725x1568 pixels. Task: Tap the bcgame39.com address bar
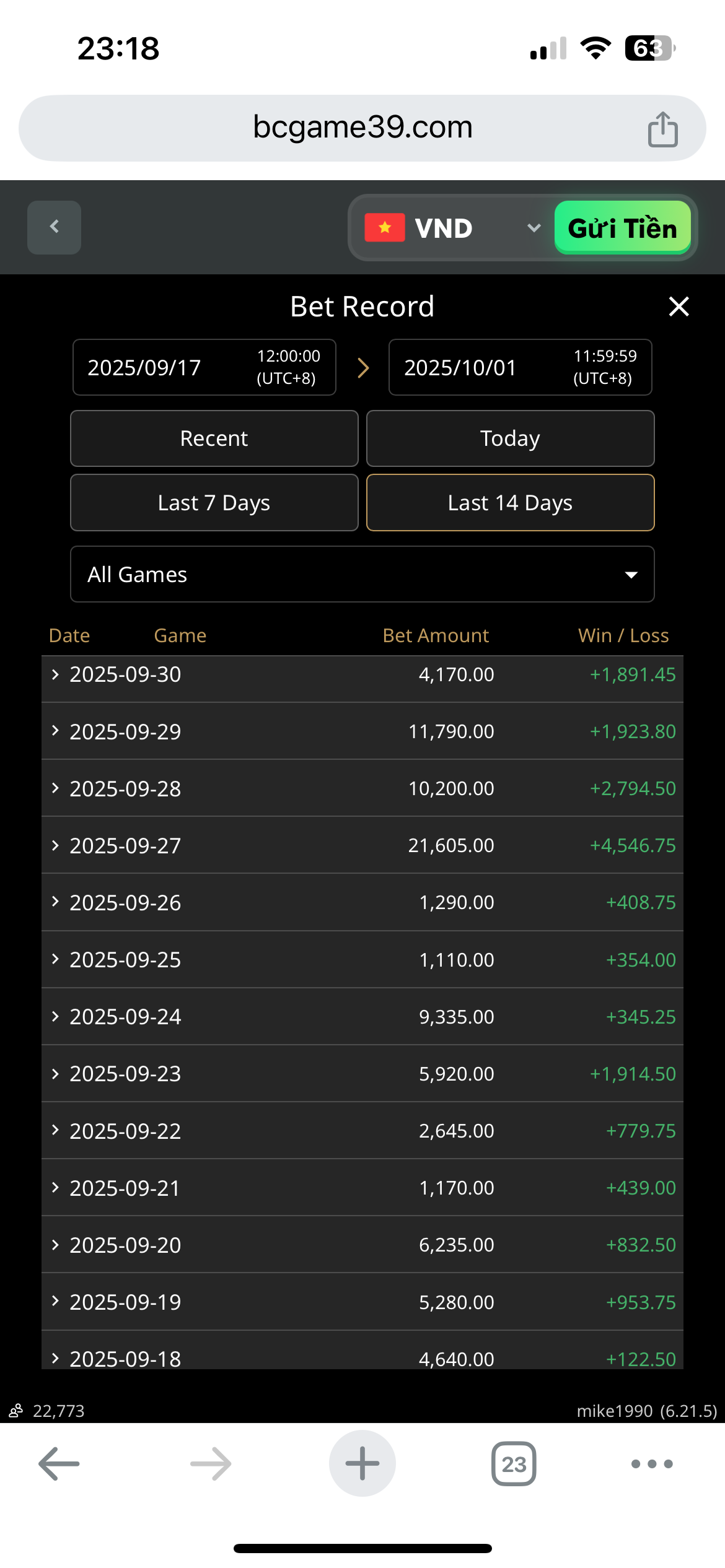pos(362,128)
